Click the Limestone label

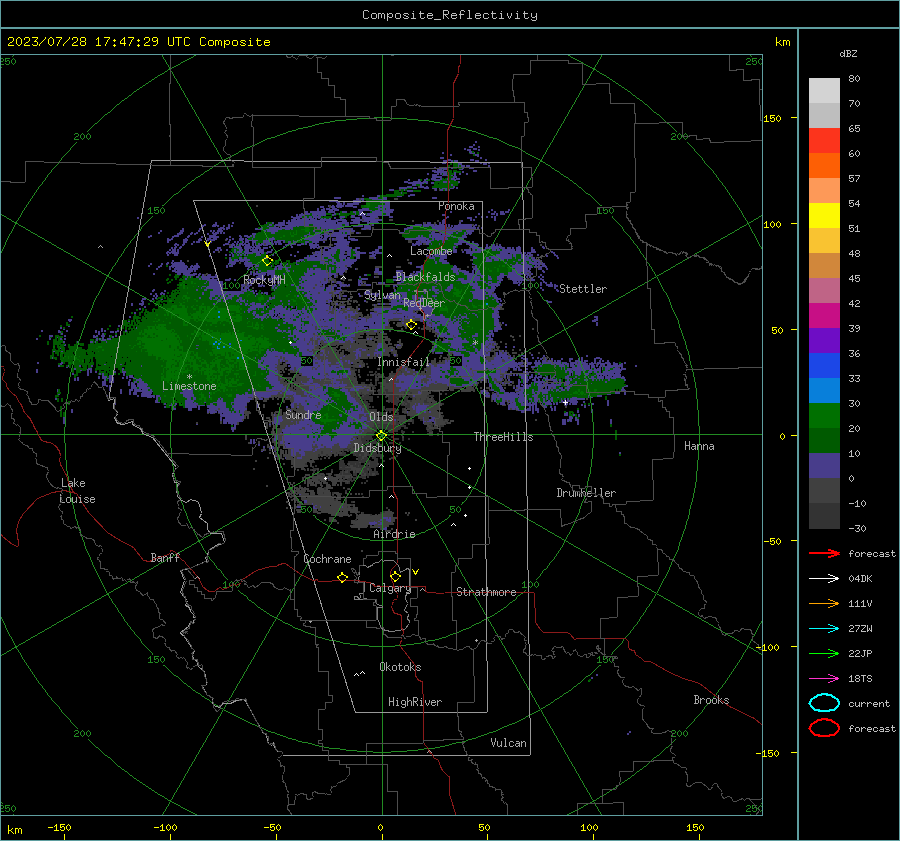pyautogui.click(x=189, y=386)
